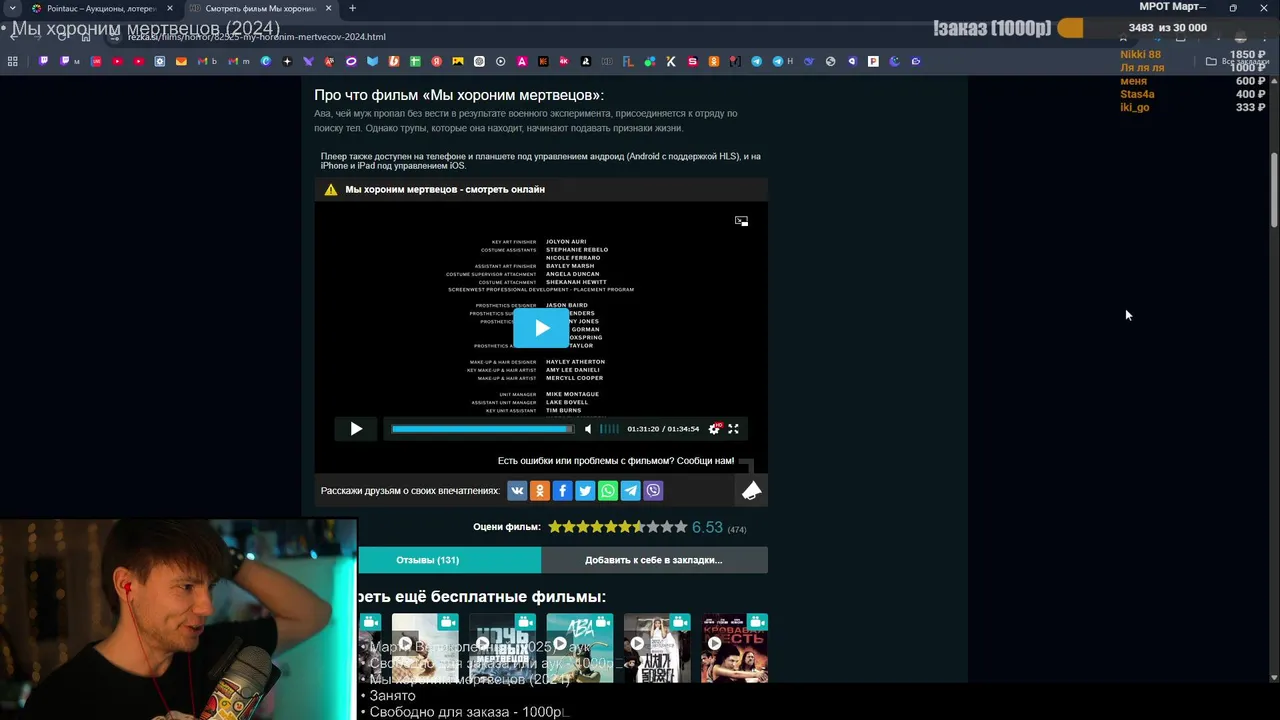This screenshot has width=1280, height=720.
Task: Share the film via Viber
Action: tap(653, 490)
